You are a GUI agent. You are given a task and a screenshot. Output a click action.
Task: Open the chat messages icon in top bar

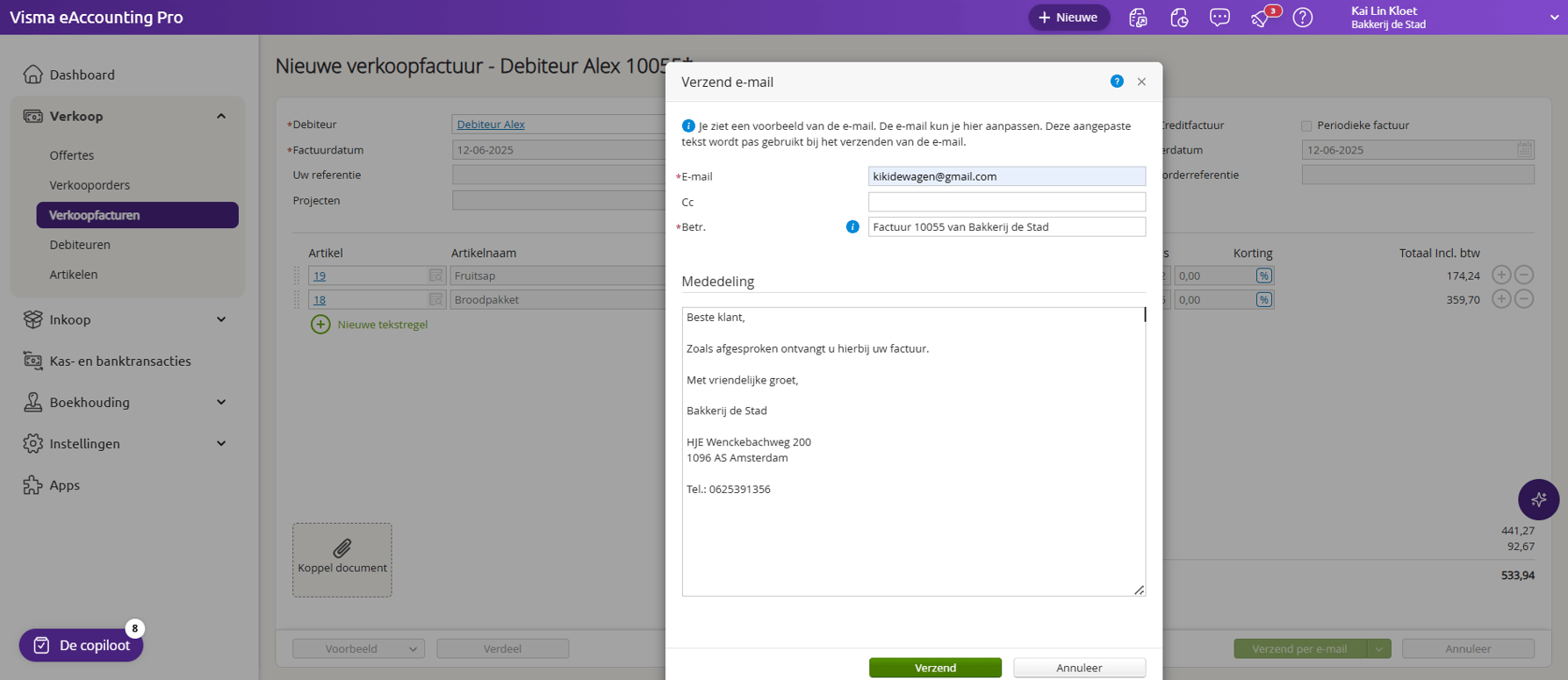pos(1219,18)
